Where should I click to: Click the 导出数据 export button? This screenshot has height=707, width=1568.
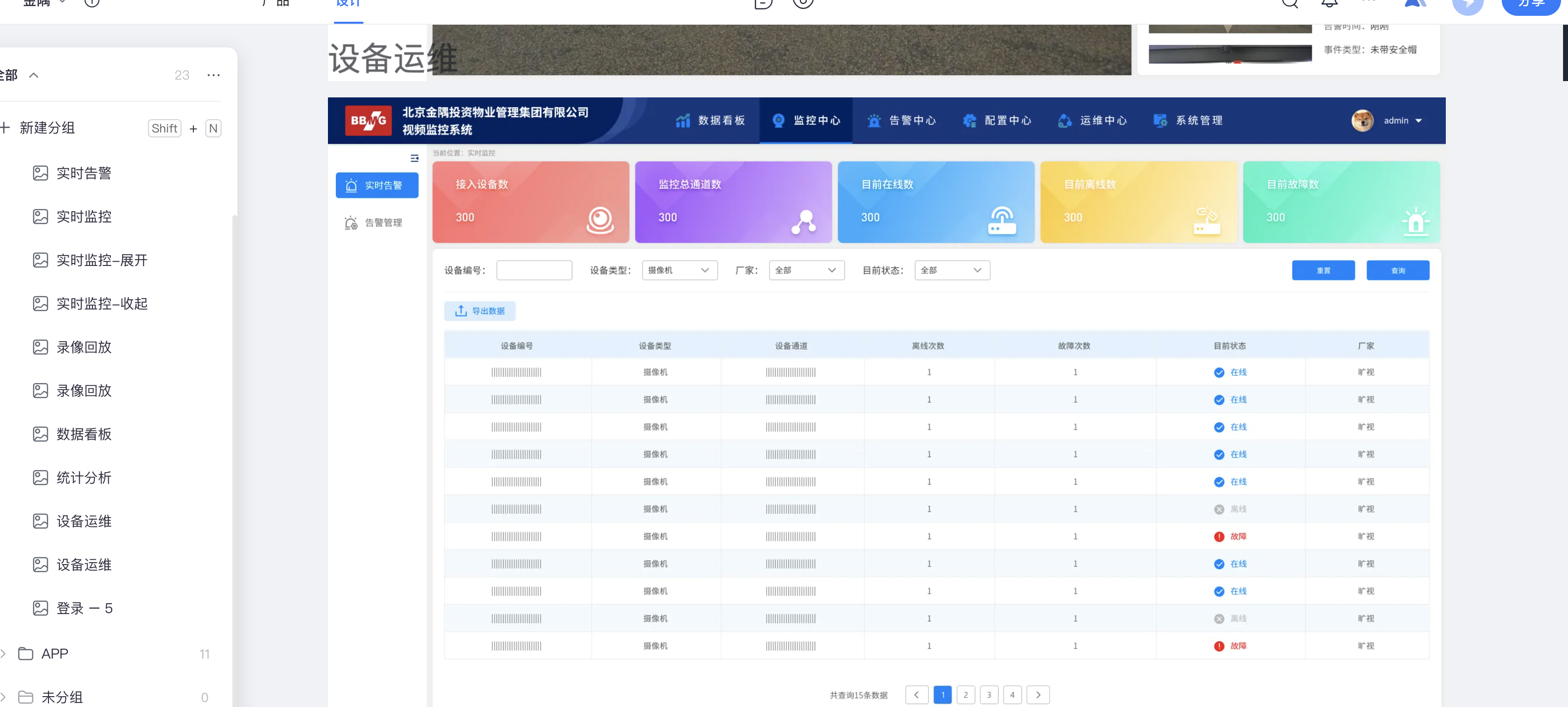480,311
